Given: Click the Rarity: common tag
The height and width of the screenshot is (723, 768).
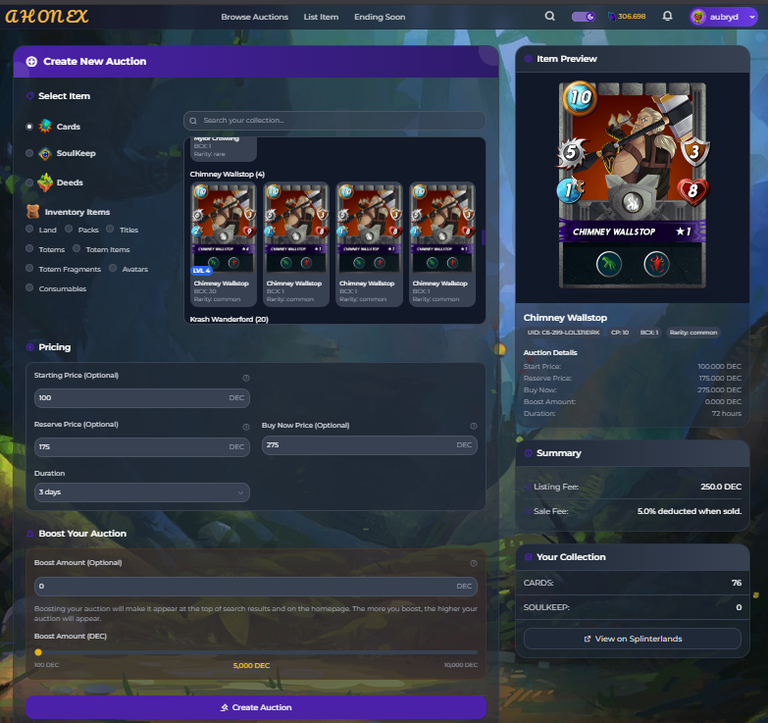Looking at the screenshot, I should click(x=693, y=333).
